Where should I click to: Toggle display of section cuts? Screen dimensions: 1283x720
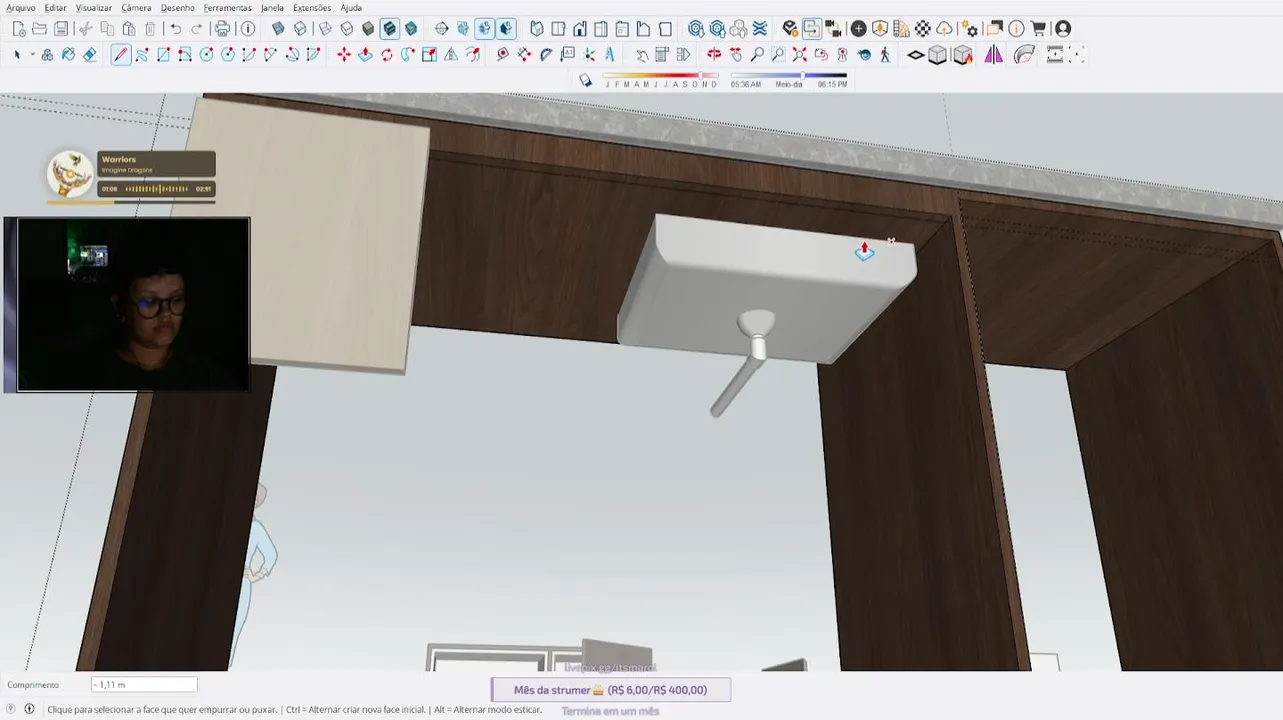click(484, 29)
